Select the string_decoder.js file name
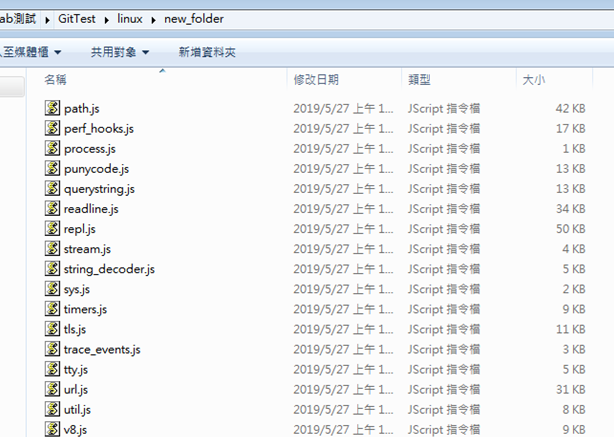The width and height of the screenshot is (614, 437). [x=109, y=269]
